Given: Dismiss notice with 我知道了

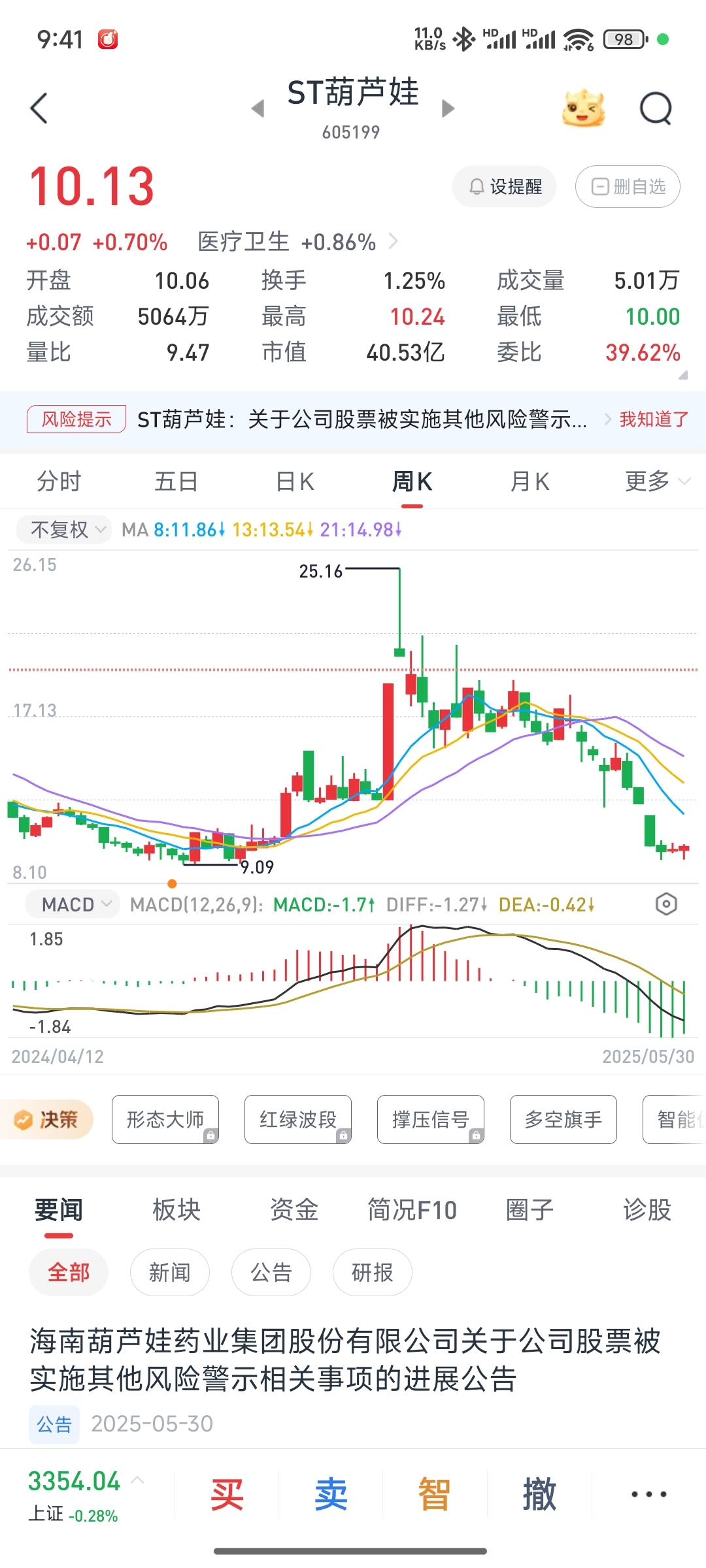Looking at the screenshot, I should [654, 419].
